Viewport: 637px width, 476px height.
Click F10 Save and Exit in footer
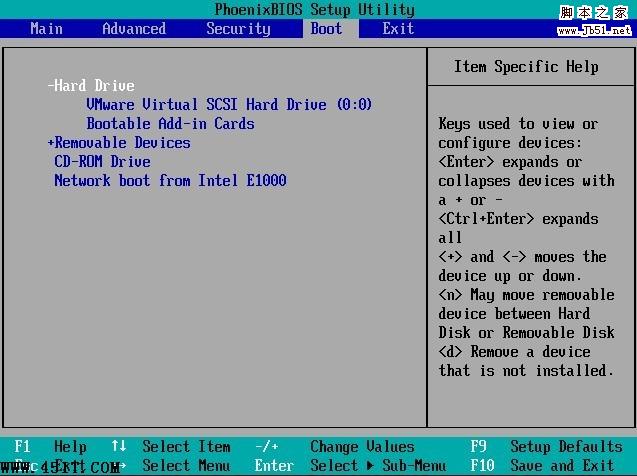[x=542, y=465]
